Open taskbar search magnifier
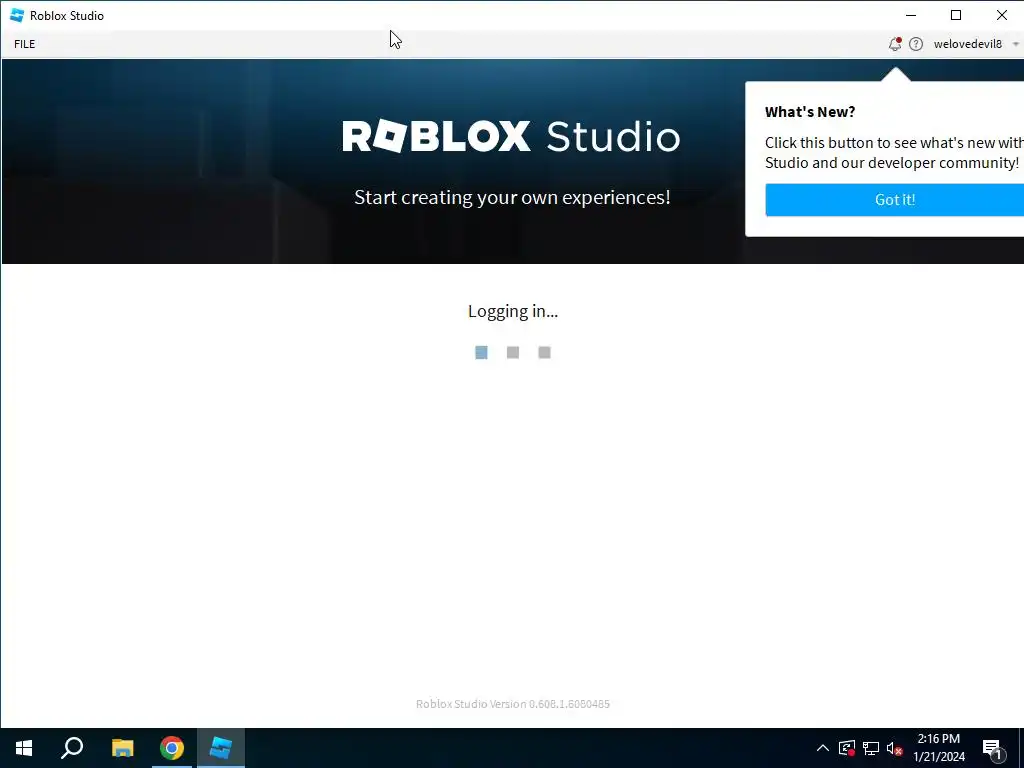This screenshot has height=768, width=1024. [72, 748]
